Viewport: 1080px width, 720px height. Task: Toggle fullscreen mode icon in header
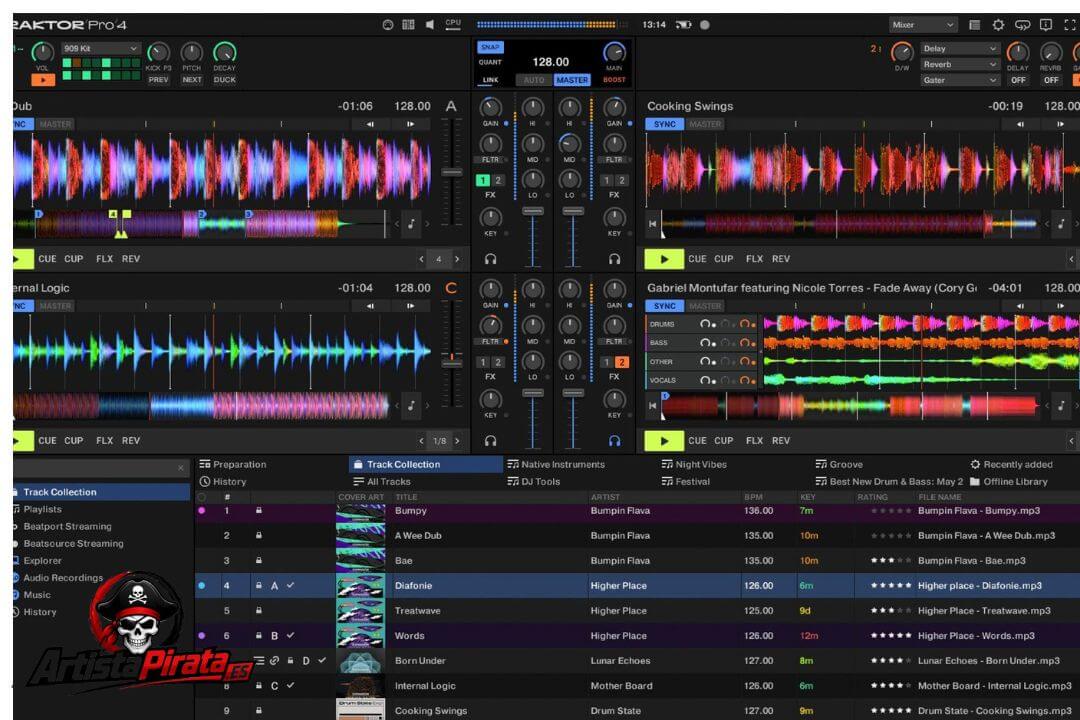pos(1070,25)
